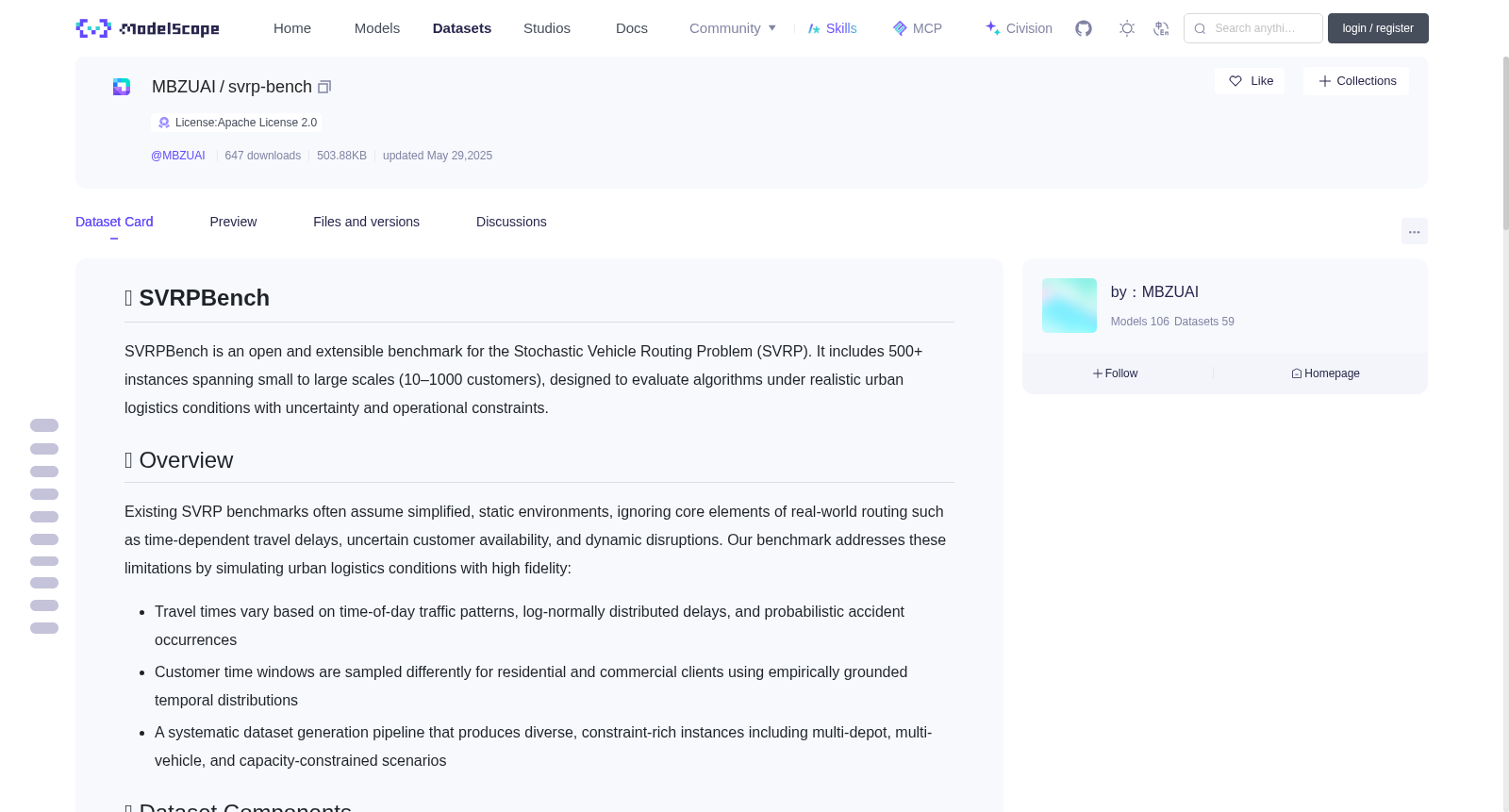The height and width of the screenshot is (812, 1509).
Task: Open the Models menu
Action: tap(377, 28)
